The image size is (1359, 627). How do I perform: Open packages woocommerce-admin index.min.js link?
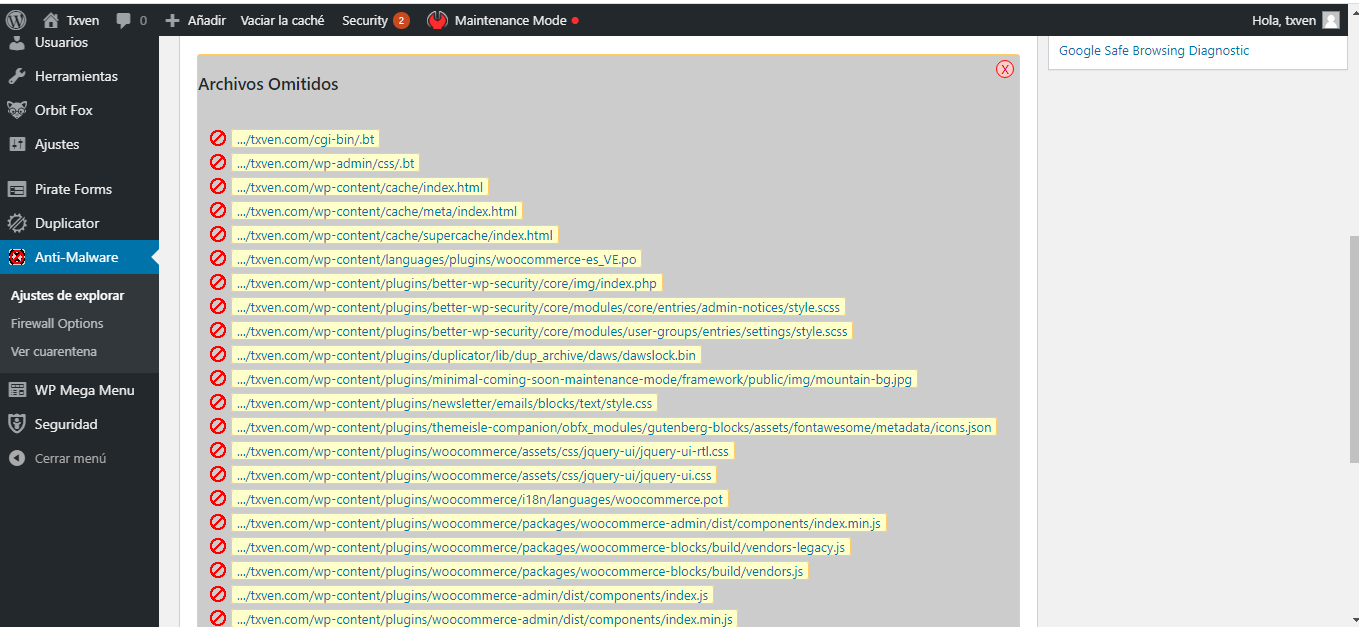[x=558, y=523]
